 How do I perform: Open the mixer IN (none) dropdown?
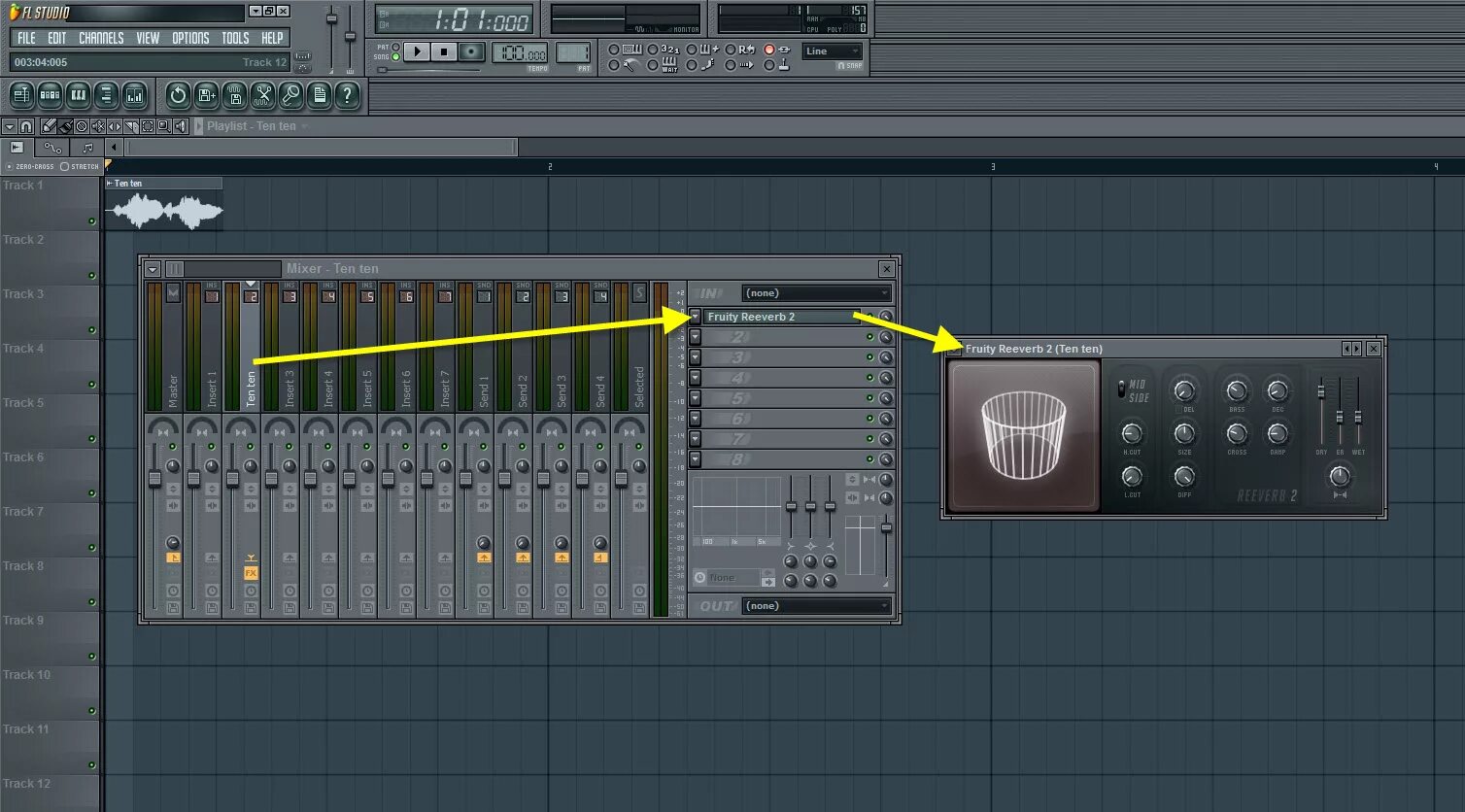click(816, 293)
